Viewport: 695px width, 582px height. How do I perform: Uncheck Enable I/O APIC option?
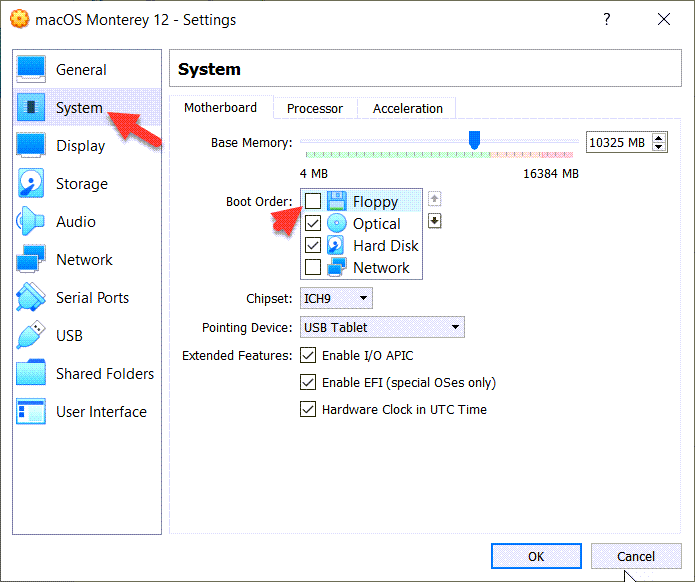coord(308,356)
